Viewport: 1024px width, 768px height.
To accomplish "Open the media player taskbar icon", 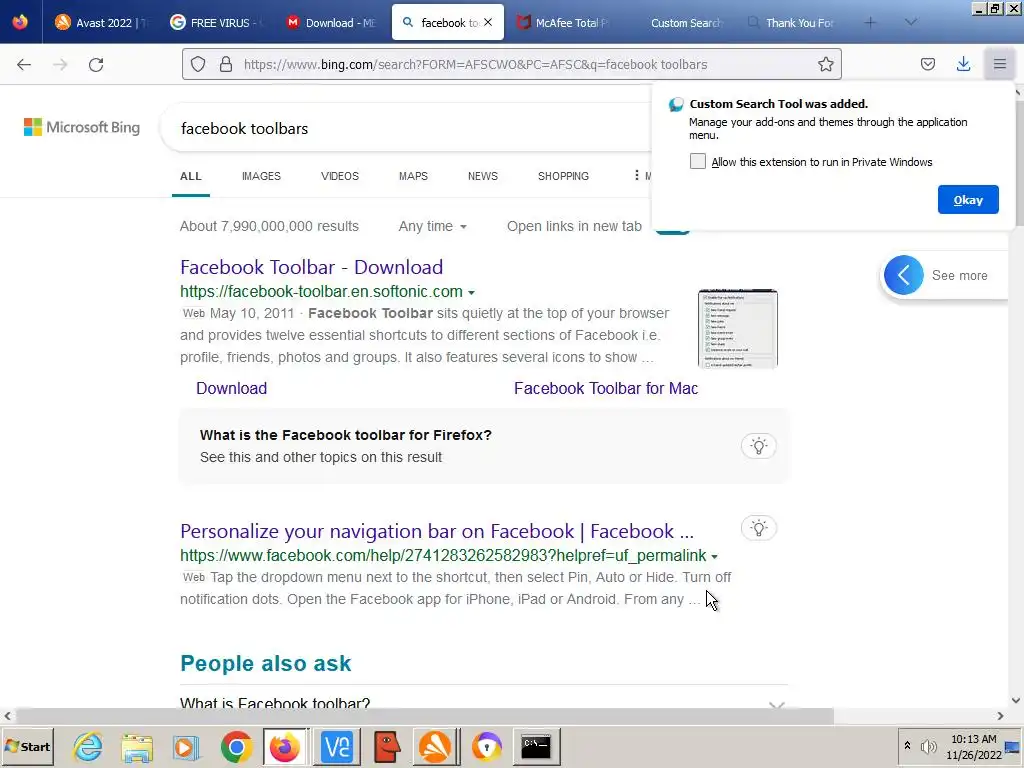I will coord(186,746).
